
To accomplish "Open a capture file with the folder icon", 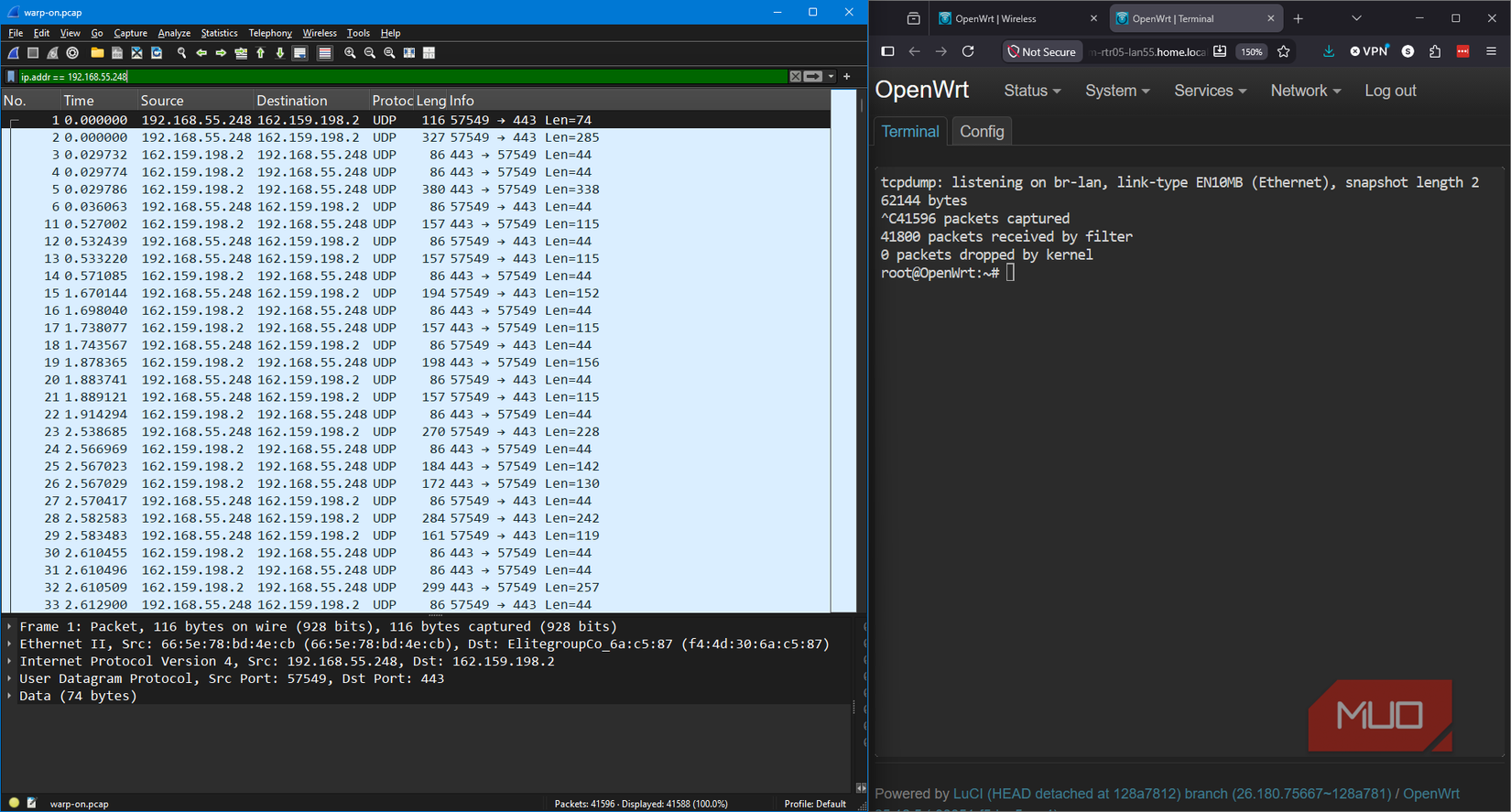I will (97, 53).
